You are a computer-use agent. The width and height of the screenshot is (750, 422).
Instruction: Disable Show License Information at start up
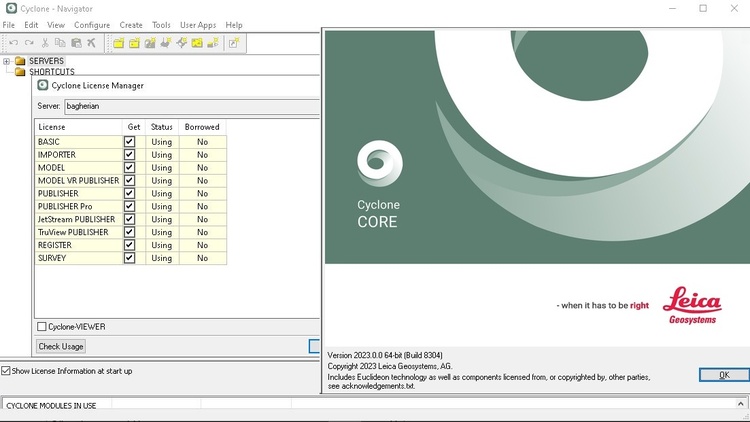tap(6, 371)
